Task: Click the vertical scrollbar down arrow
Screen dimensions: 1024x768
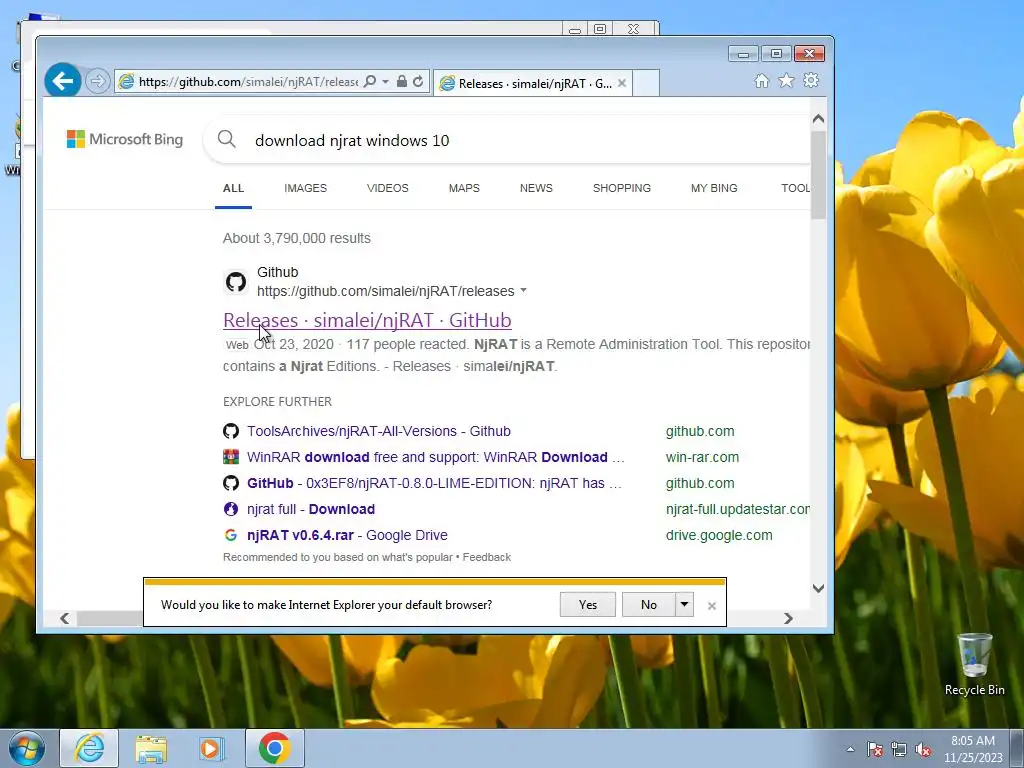Action: point(818,588)
